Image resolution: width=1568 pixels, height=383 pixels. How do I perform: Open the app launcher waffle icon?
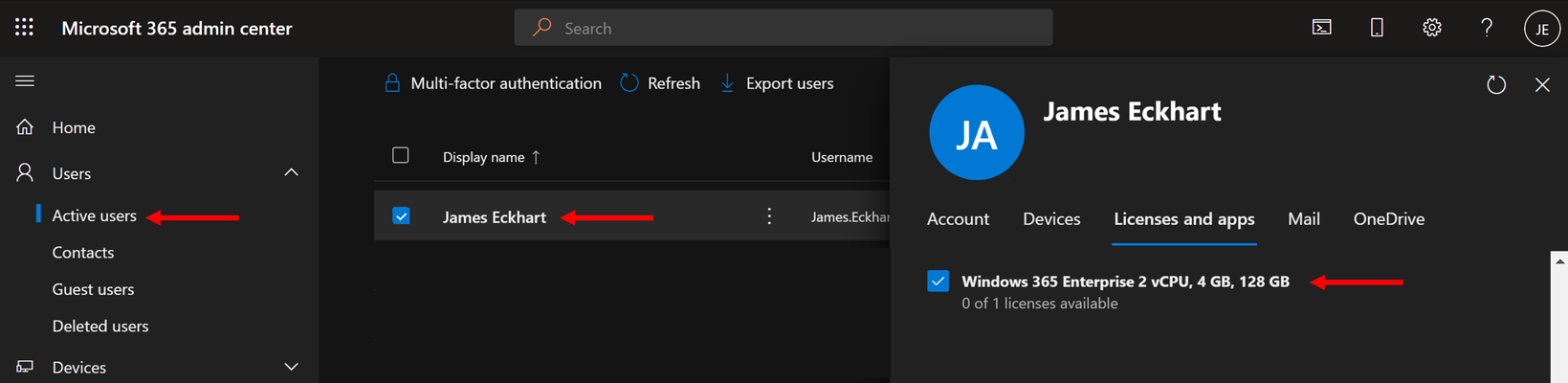pyautogui.click(x=24, y=27)
